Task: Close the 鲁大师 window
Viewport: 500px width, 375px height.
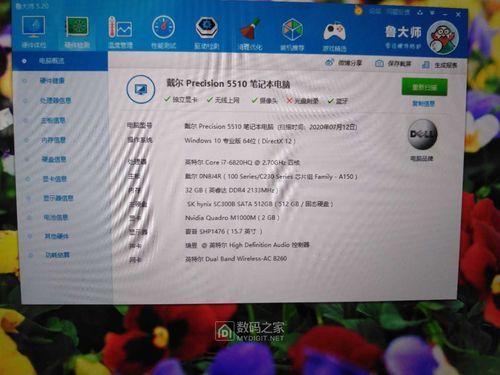Action: (x=458, y=14)
